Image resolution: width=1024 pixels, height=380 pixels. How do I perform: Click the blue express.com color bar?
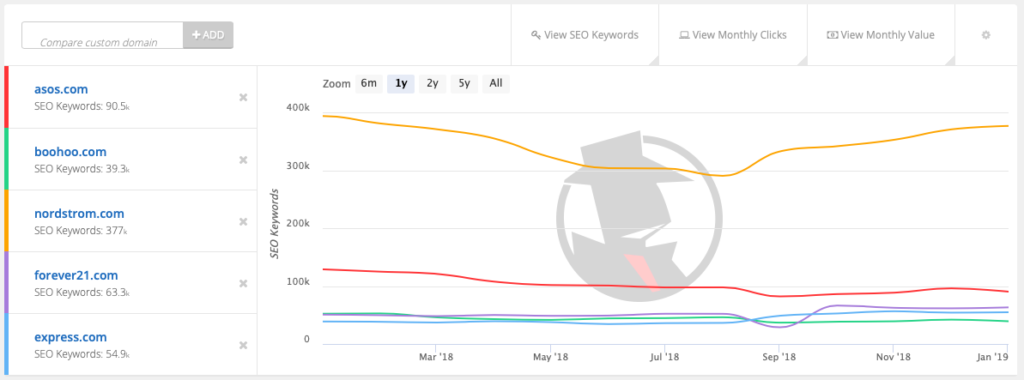6,344
